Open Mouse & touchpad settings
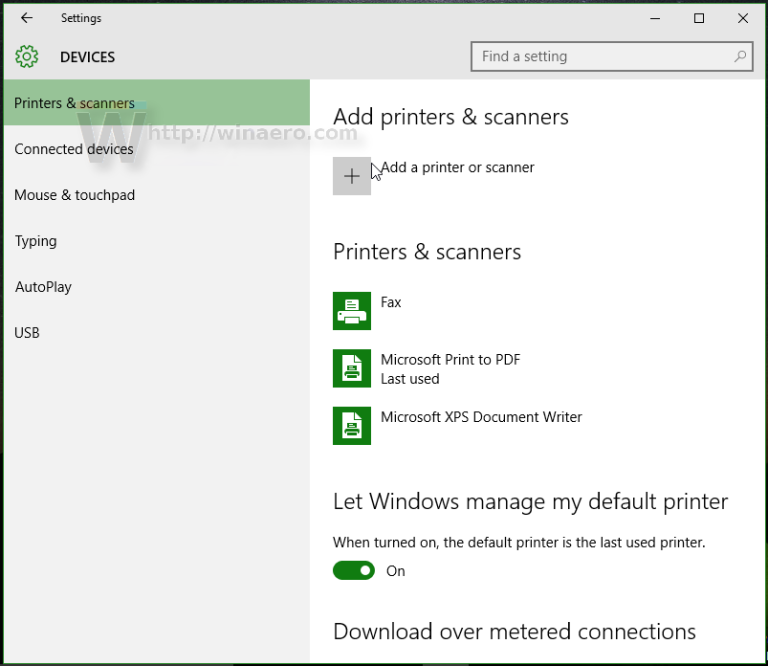The height and width of the screenshot is (666, 768). (x=75, y=195)
